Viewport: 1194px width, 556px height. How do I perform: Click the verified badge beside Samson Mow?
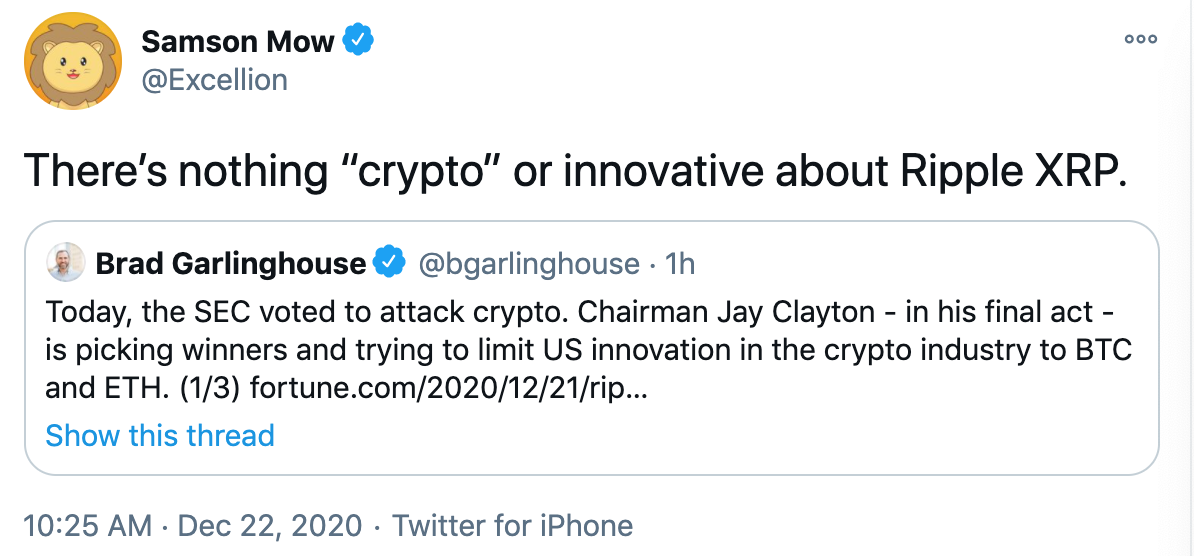(357, 40)
